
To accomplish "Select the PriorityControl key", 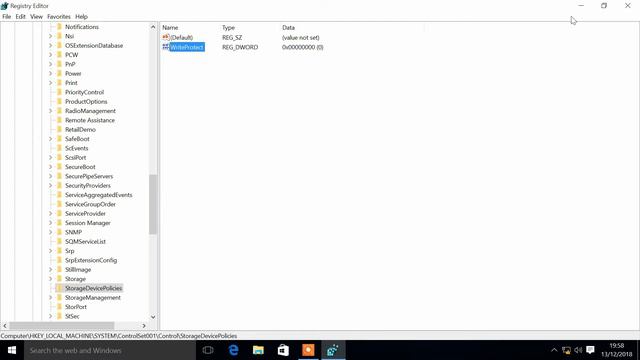I will click(x=84, y=92).
